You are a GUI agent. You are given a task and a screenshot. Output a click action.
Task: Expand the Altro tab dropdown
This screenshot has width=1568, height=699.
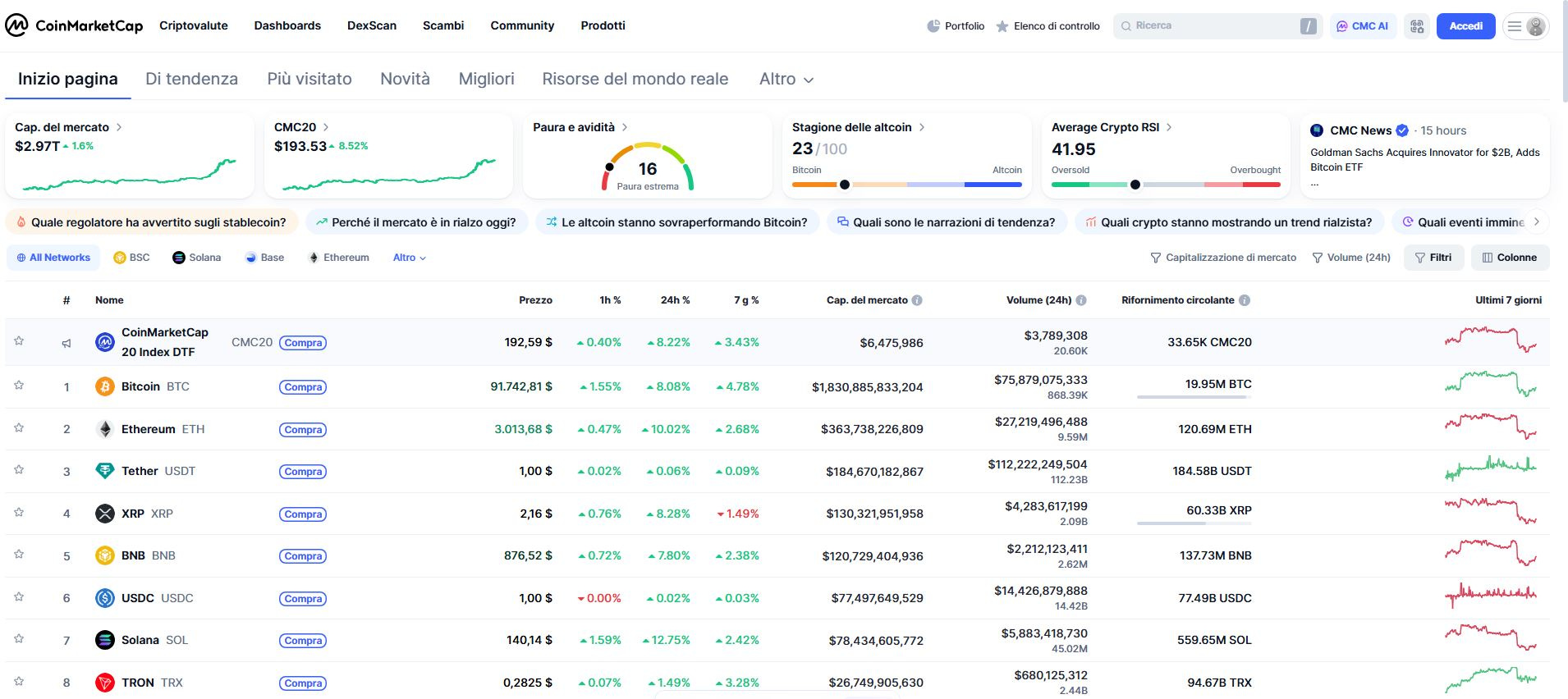[x=786, y=80]
